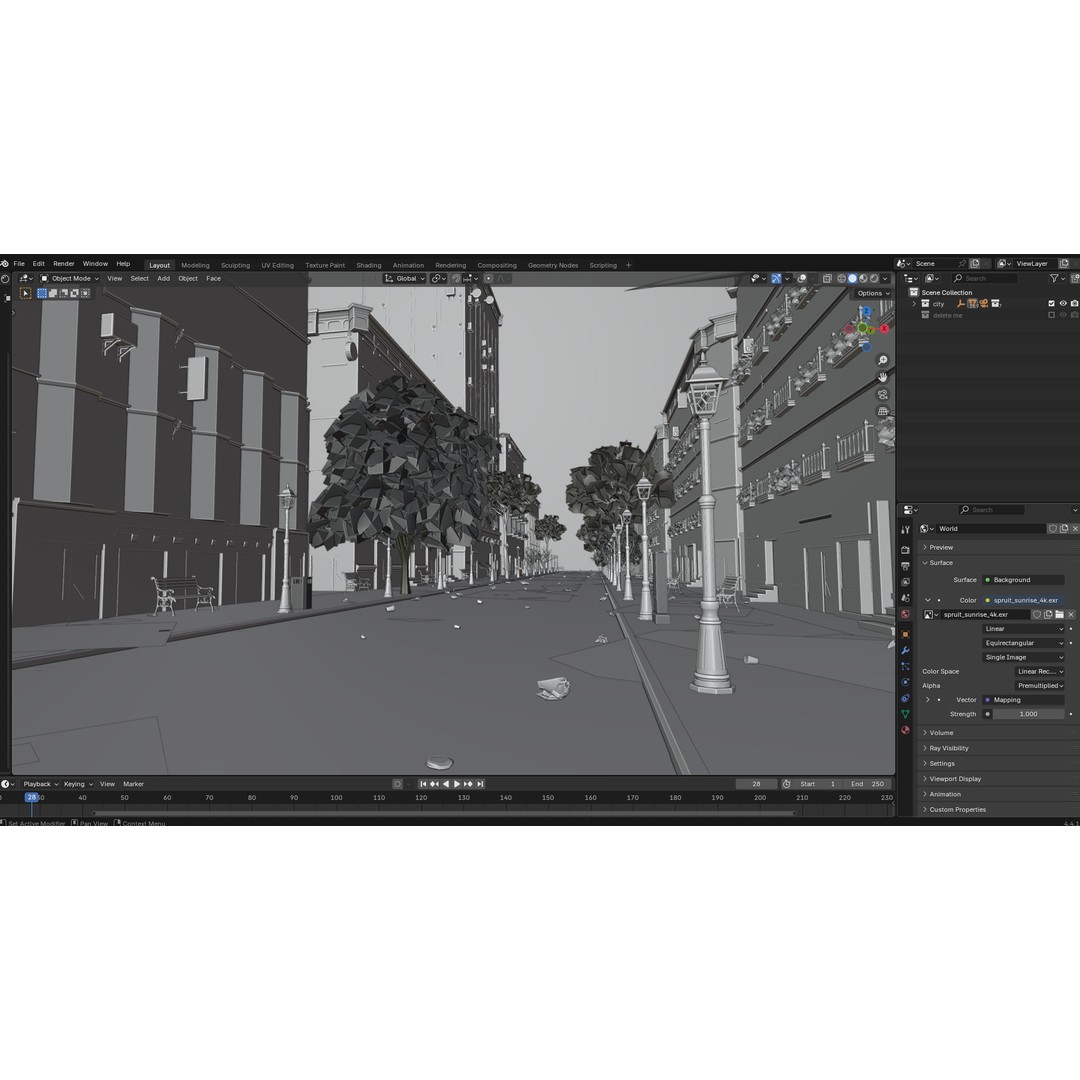
Task: Hide the city collection with its eye toggle
Action: pos(1064,303)
